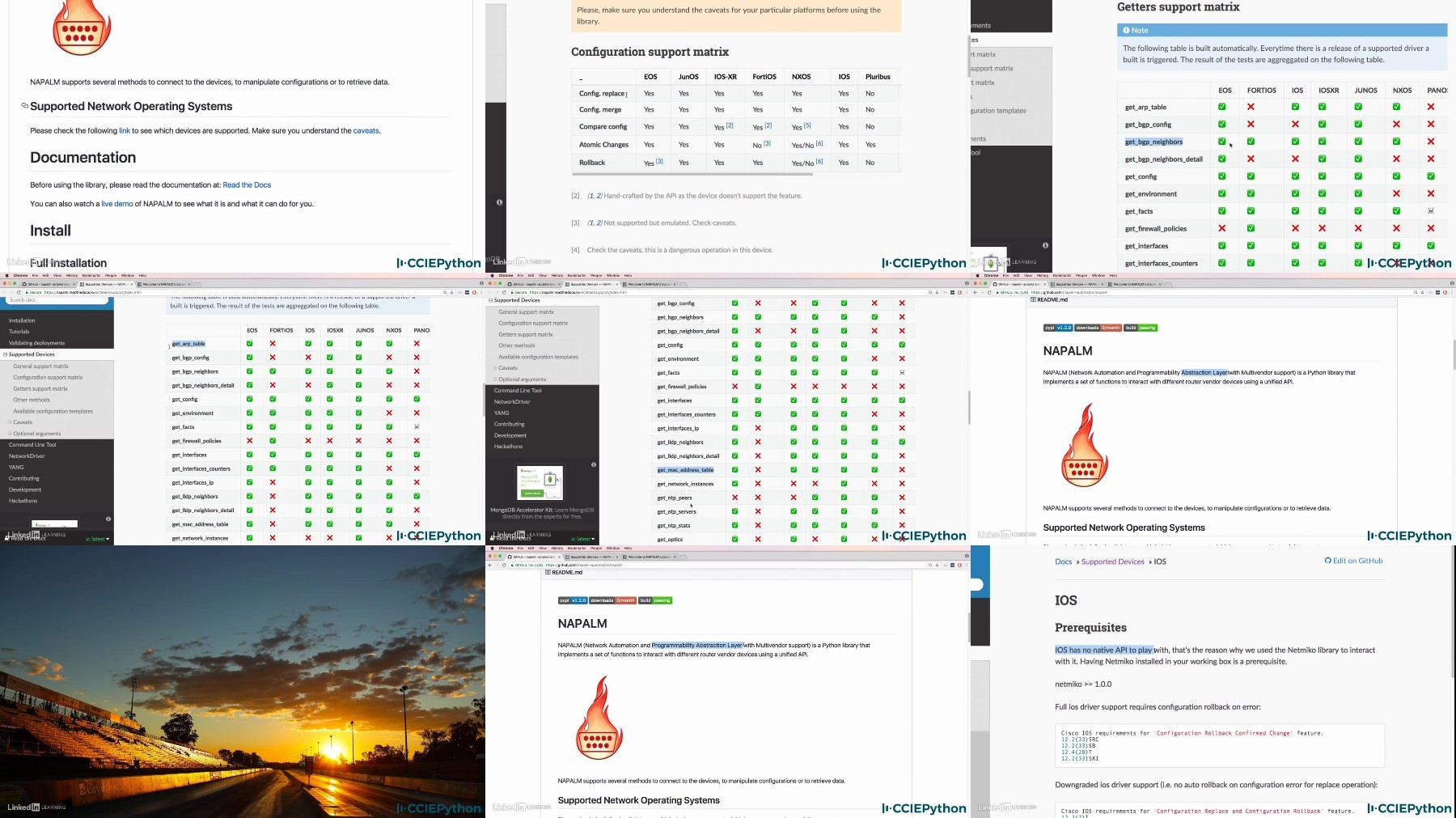
Task: Open Bookmarks menu in window showing MongoDB ad
Action: click(577, 276)
